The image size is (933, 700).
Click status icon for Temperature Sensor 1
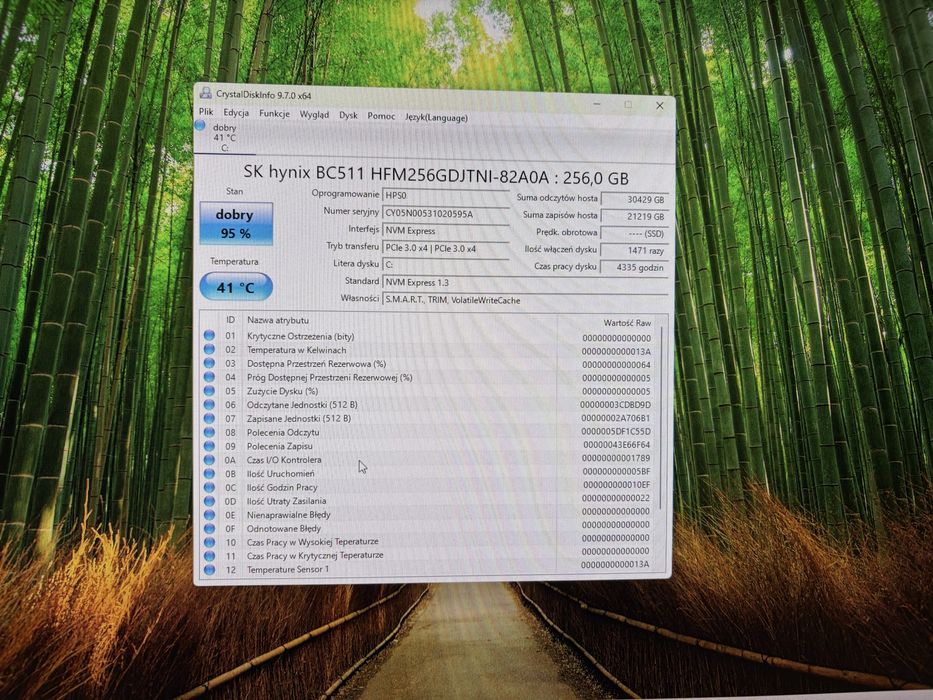point(209,570)
